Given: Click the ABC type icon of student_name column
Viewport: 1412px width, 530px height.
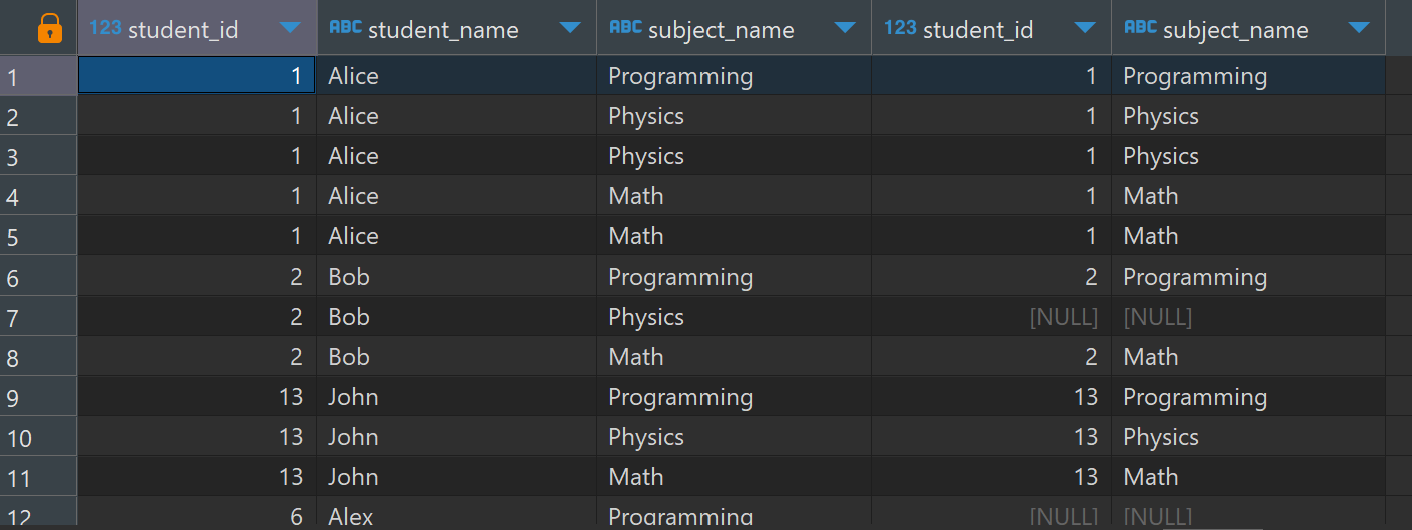Looking at the screenshot, I should tap(346, 28).
